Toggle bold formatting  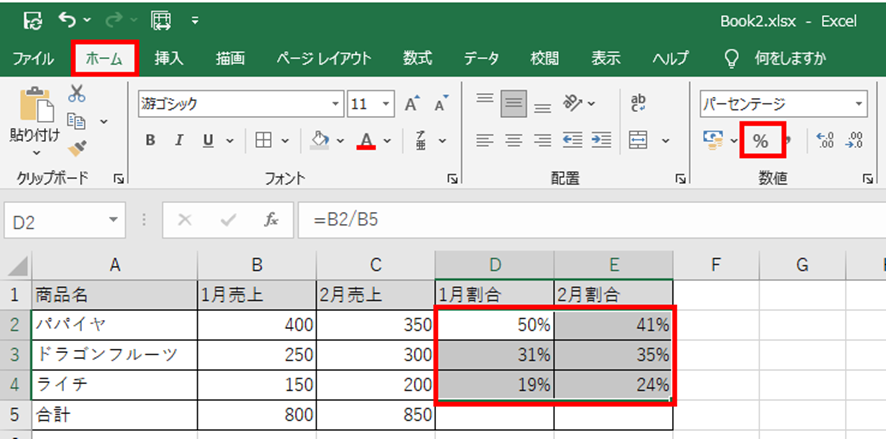[x=150, y=140]
